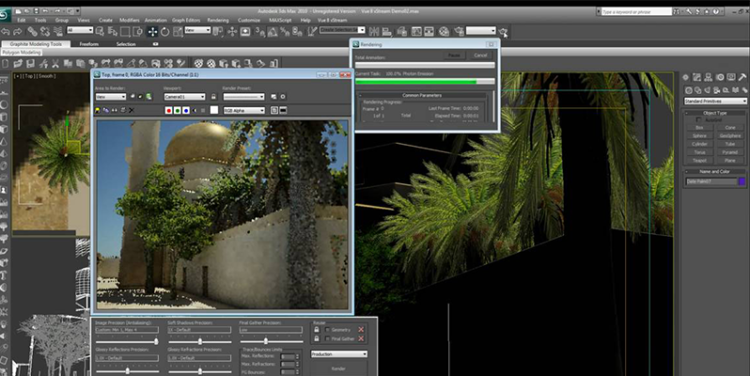Click the Undo arrow in main toolbar
The height and width of the screenshot is (376, 750).
point(6,32)
